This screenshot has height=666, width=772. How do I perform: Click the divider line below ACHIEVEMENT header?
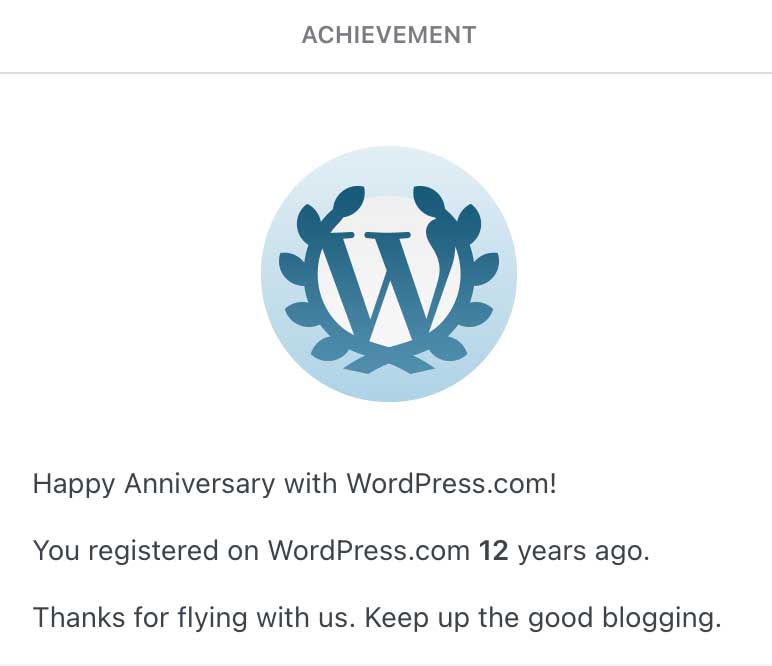click(386, 73)
